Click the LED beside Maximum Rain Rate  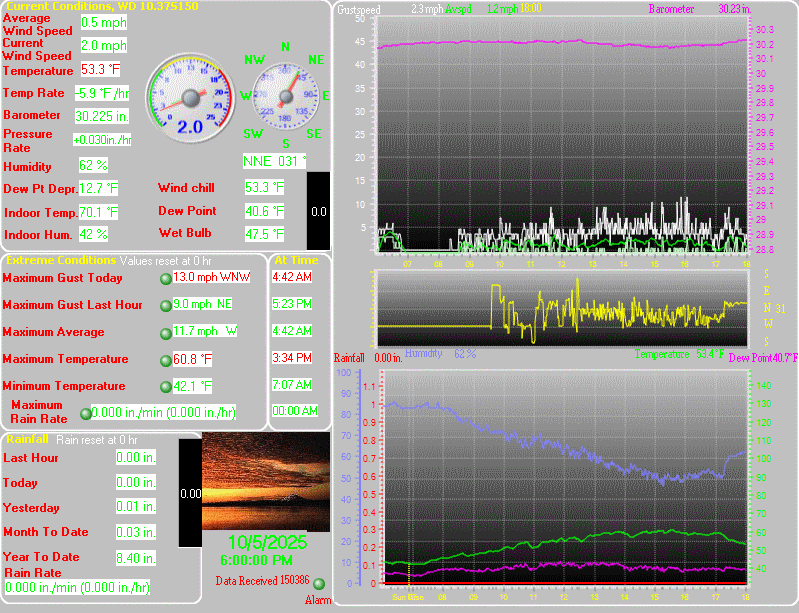(85, 412)
